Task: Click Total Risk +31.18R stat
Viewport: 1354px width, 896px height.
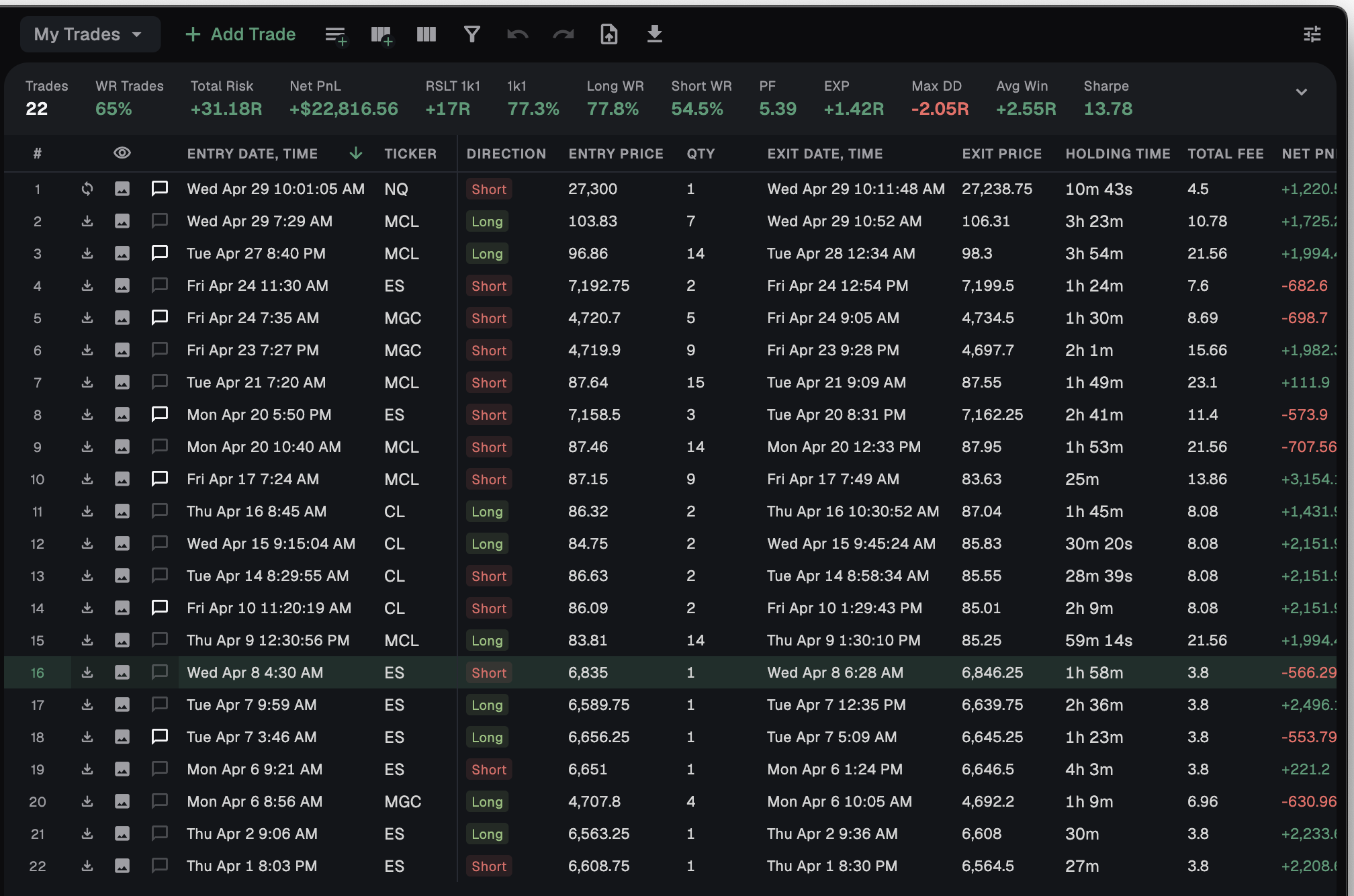Action: click(226, 109)
